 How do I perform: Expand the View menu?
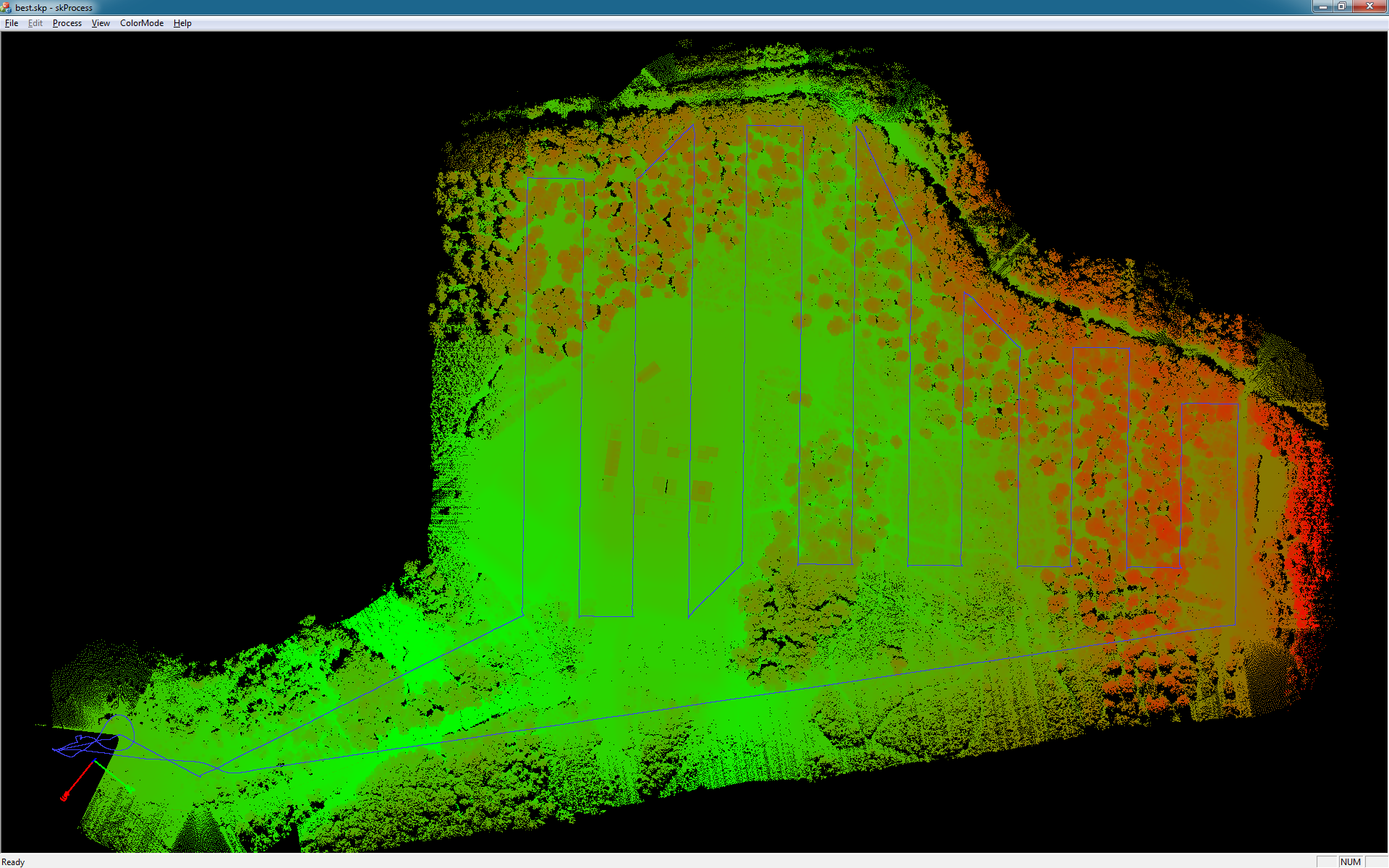point(101,23)
